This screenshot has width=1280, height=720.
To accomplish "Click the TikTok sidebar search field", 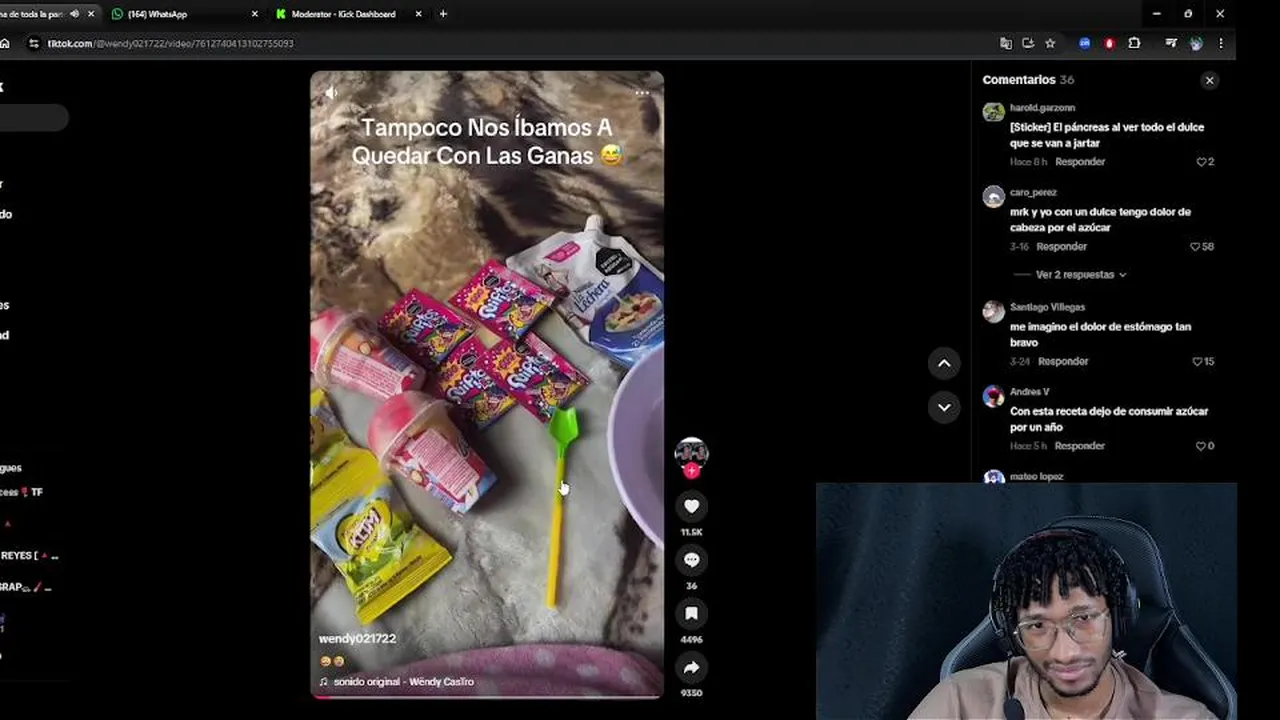I will [32, 118].
